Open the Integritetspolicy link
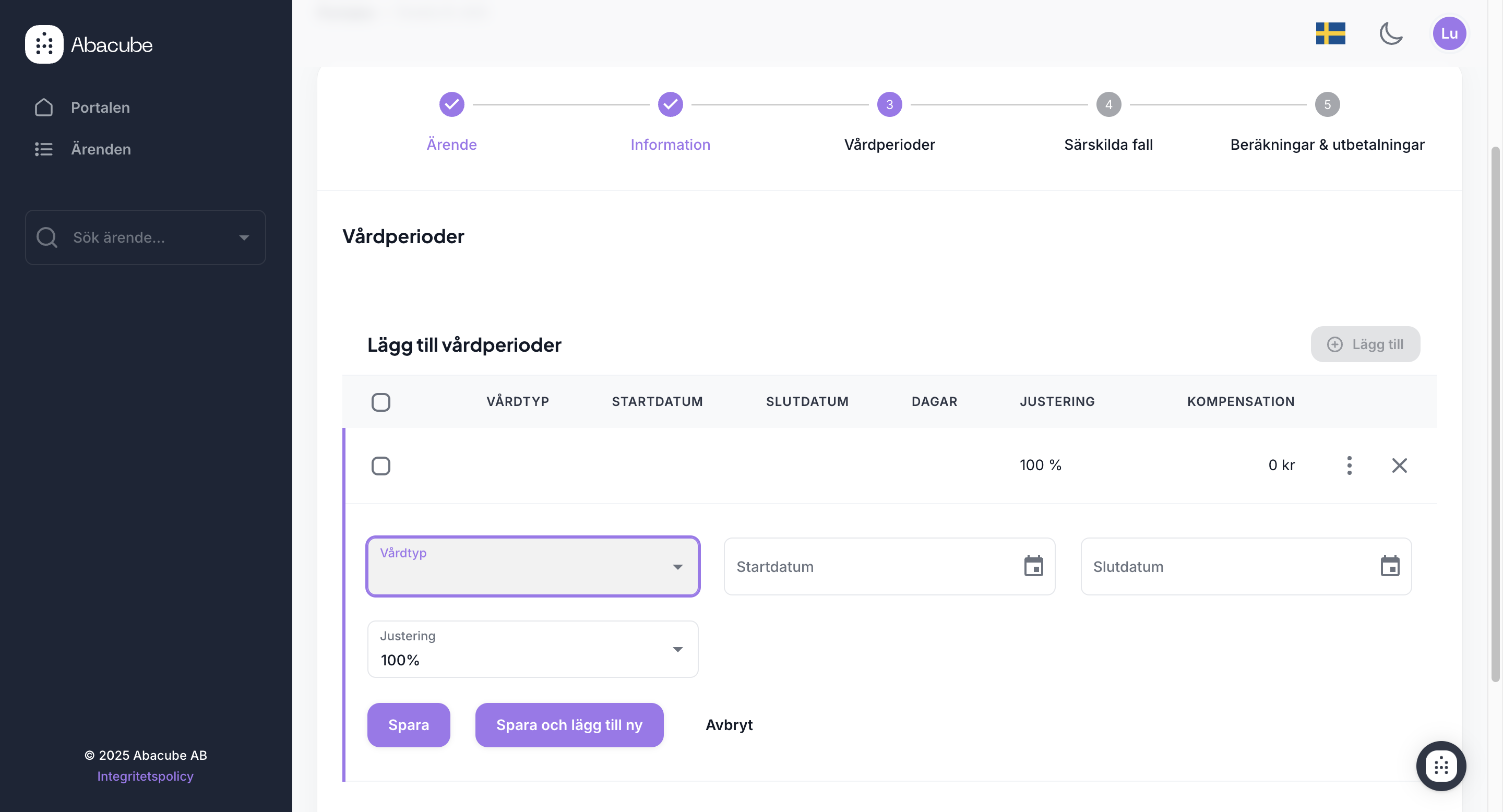1503x812 pixels. [145, 777]
